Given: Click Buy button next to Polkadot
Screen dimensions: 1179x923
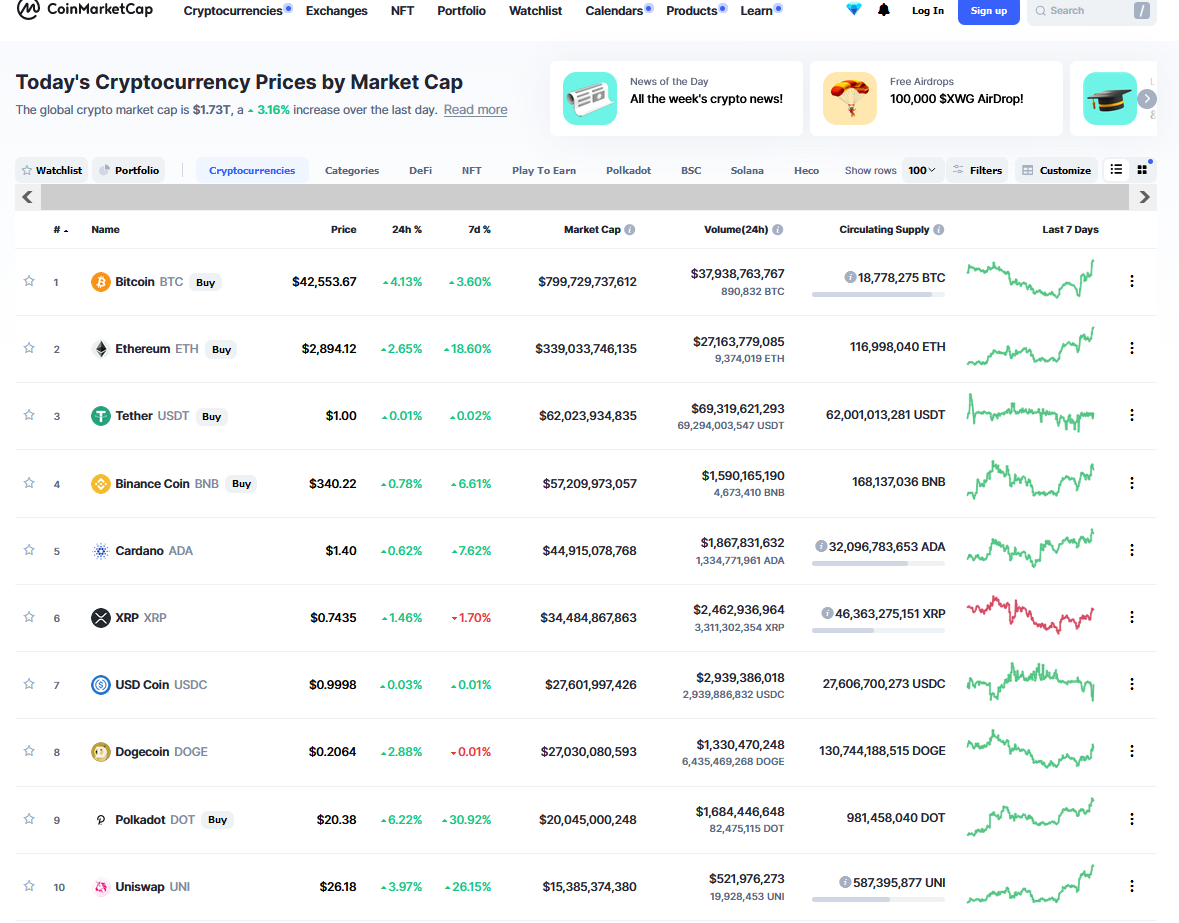Looking at the screenshot, I should (x=217, y=820).
